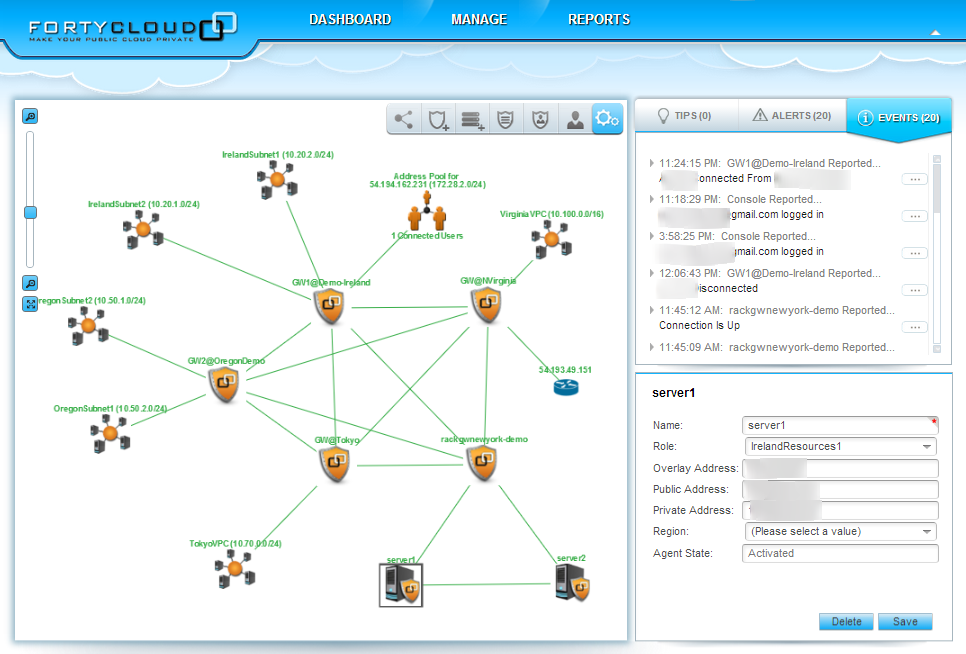
Task: Select the GW2@OregonDemo gateway node
Action: tap(225, 384)
